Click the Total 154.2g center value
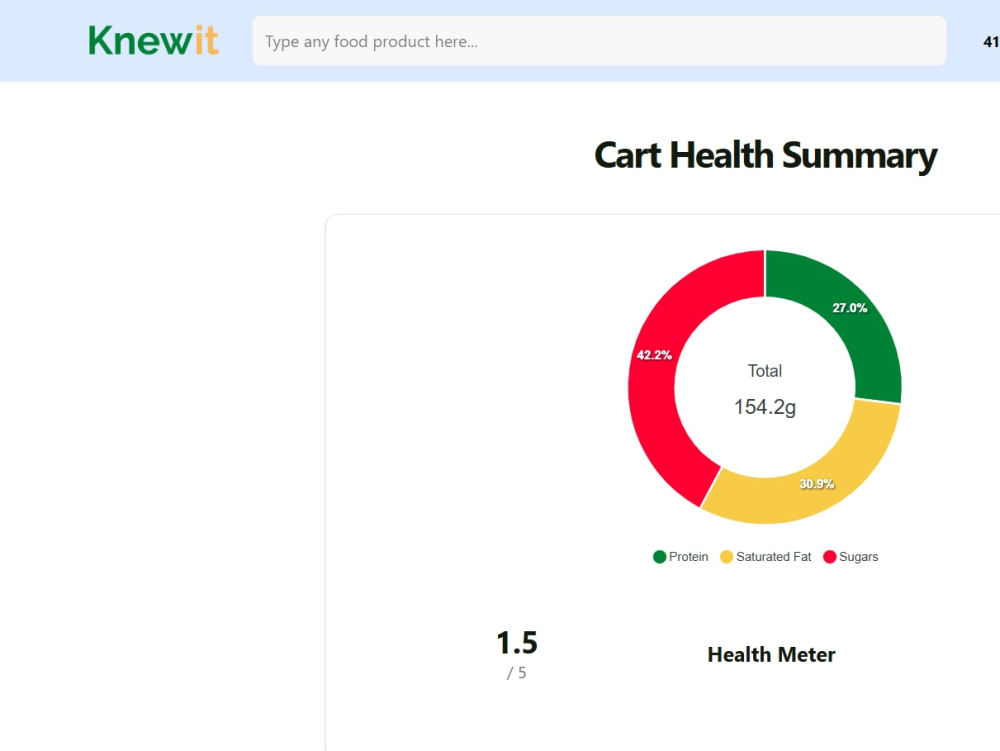Screen dimensions: 1000x751 tap(765, 407)
